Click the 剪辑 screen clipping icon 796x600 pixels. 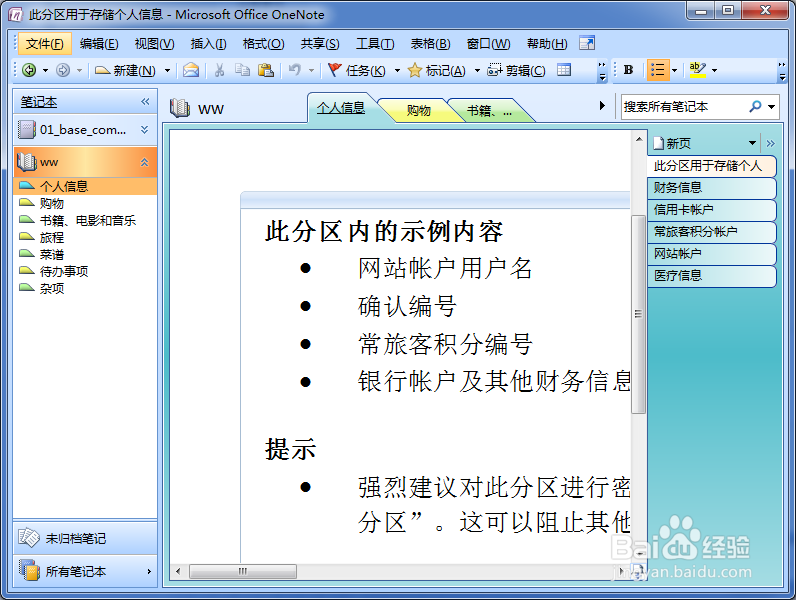pos(494,70)
